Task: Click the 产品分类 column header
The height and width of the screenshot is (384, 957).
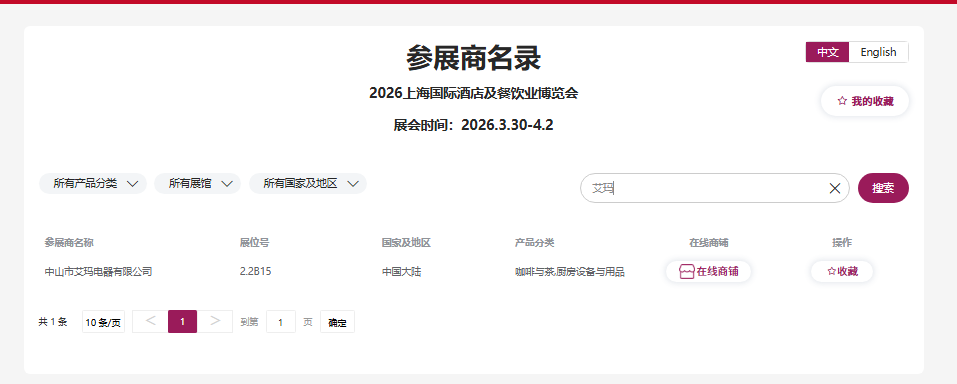Action: tap(534, 242)
